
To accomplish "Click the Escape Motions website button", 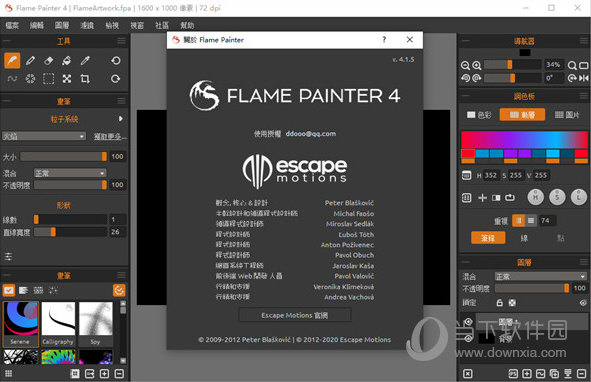I will tap(295, 315).
